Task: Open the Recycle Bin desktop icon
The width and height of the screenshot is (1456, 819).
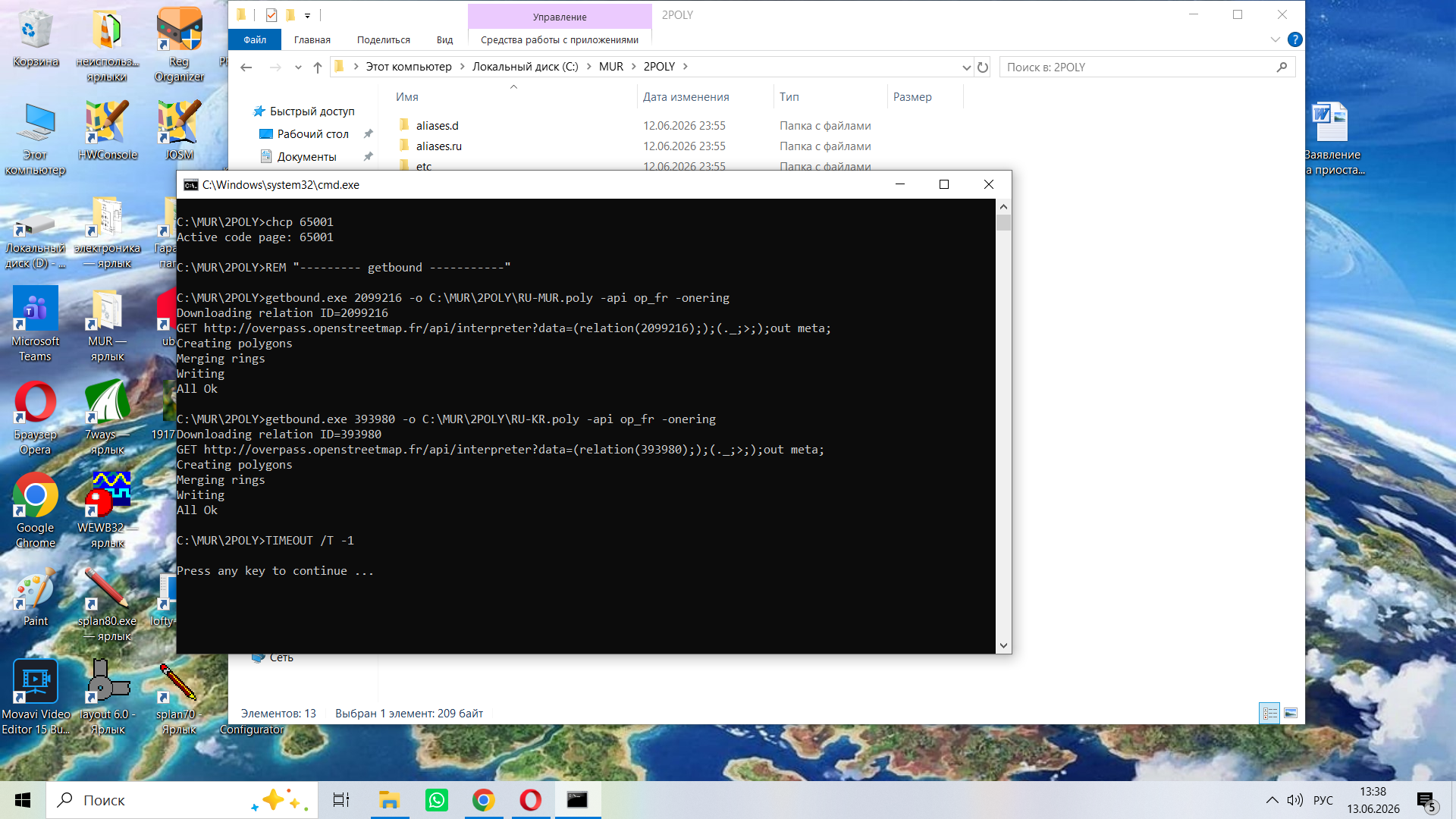Action: 35,38
